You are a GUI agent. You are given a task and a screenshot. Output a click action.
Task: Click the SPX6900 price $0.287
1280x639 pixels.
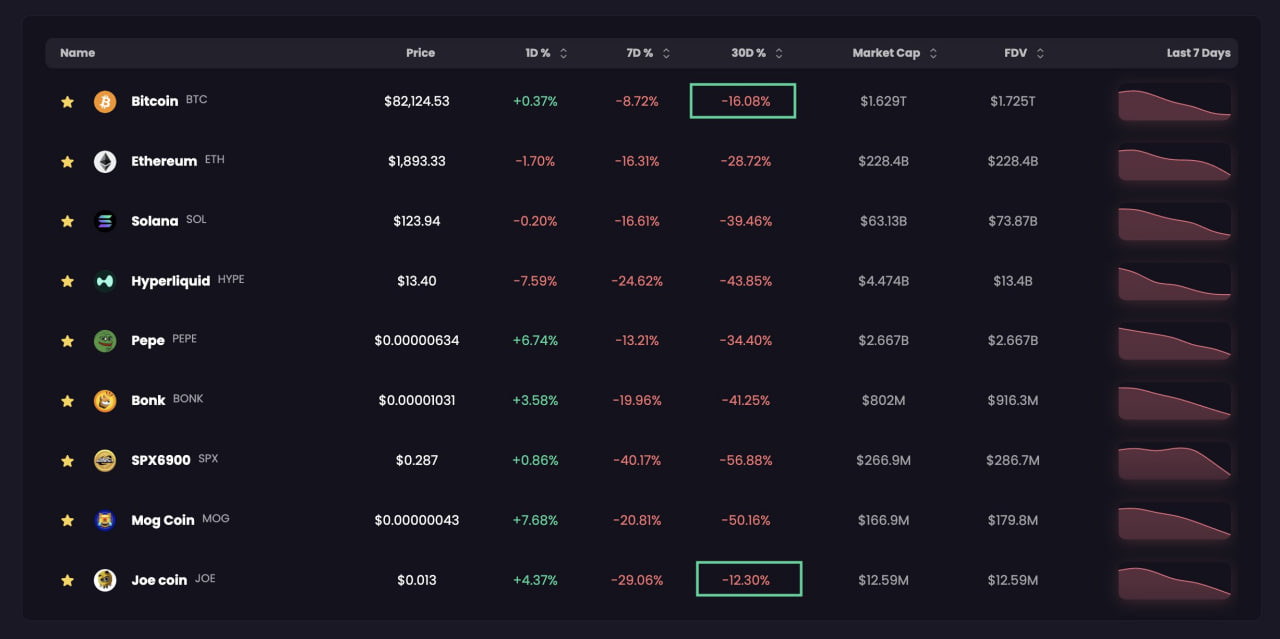pyautogui.click(x=417, y=460)
